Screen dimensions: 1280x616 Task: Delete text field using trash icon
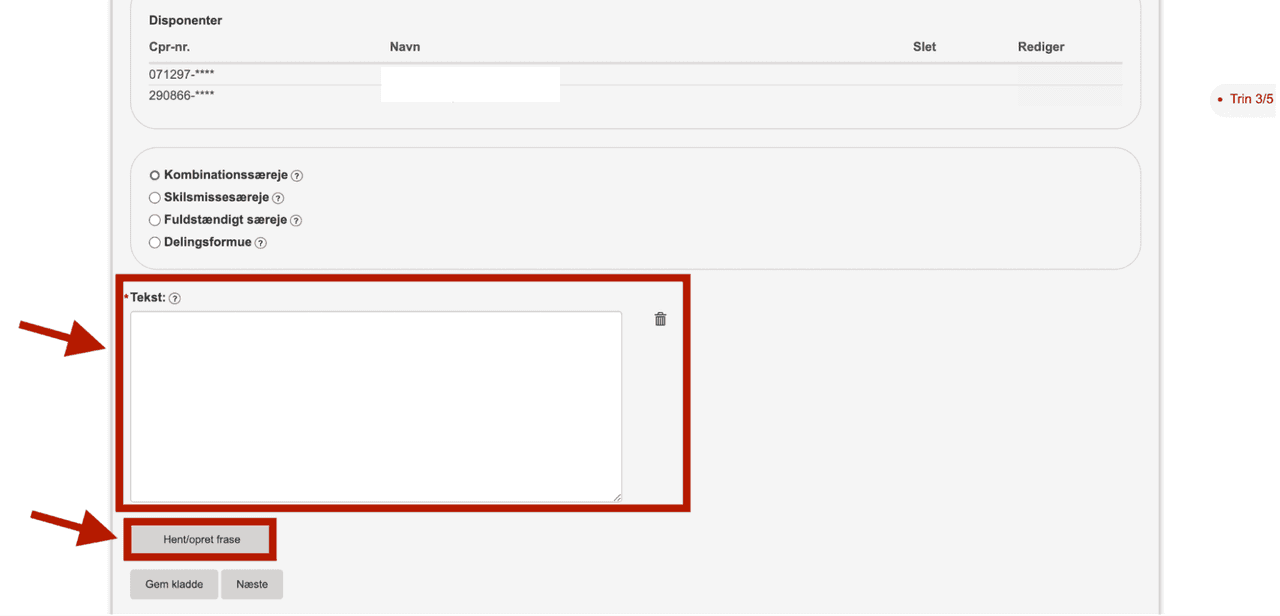(660, 319)
